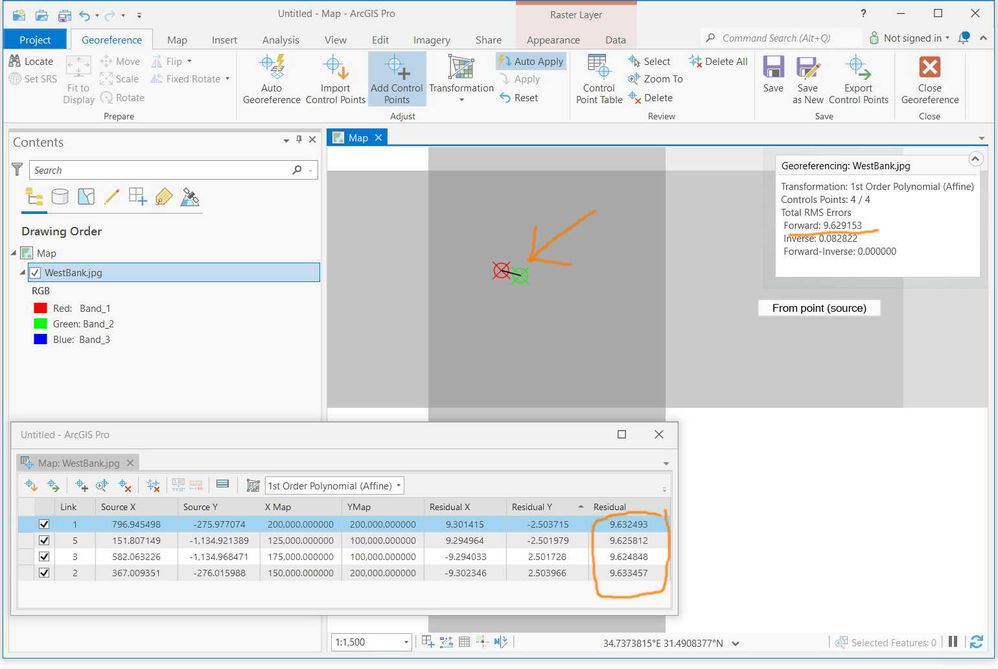Open the Control Point Table
Viewport: 998px width, 669px height.
pyautogui.click(x=598, y=79)
